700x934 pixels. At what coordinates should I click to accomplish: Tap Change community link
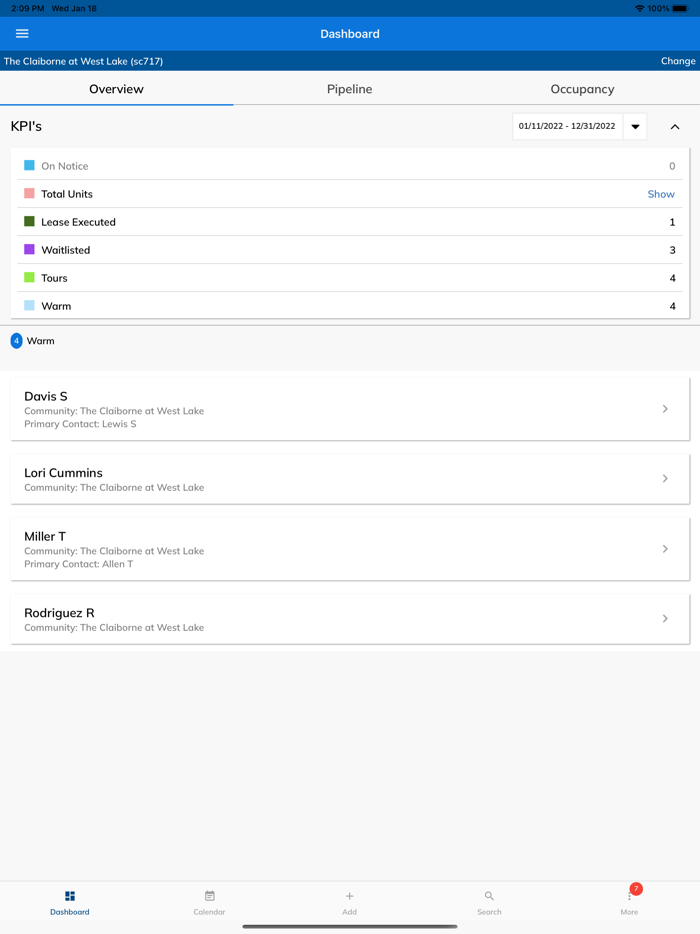[x=678, y=61]
